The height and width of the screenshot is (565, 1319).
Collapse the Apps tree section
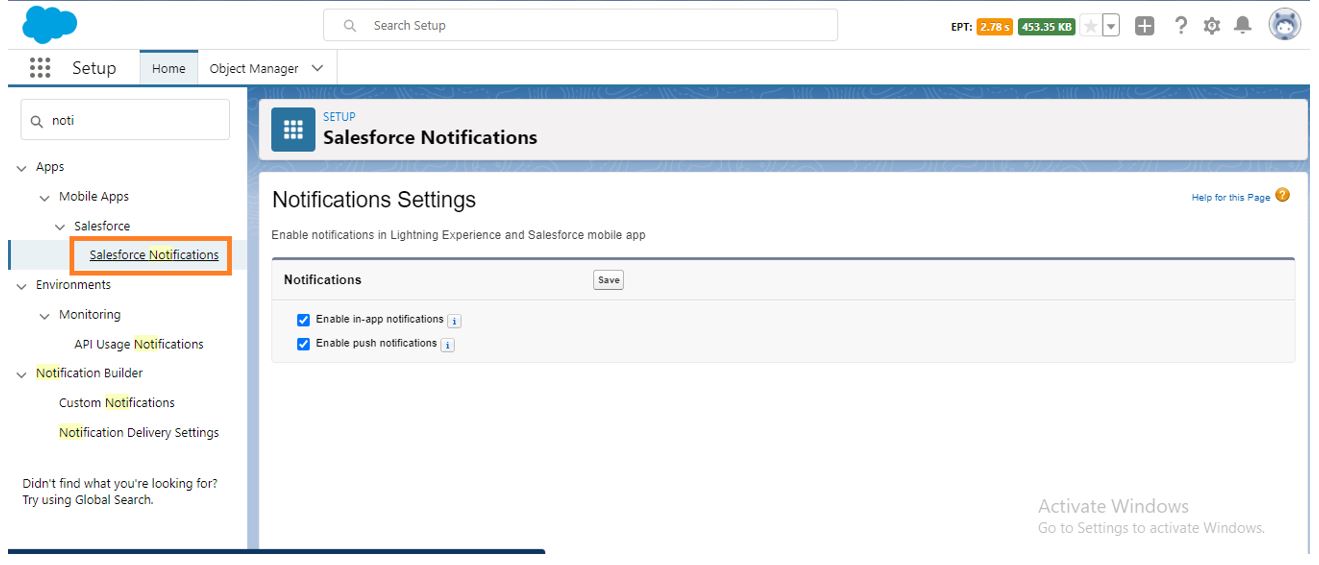(x=22, y=168)
